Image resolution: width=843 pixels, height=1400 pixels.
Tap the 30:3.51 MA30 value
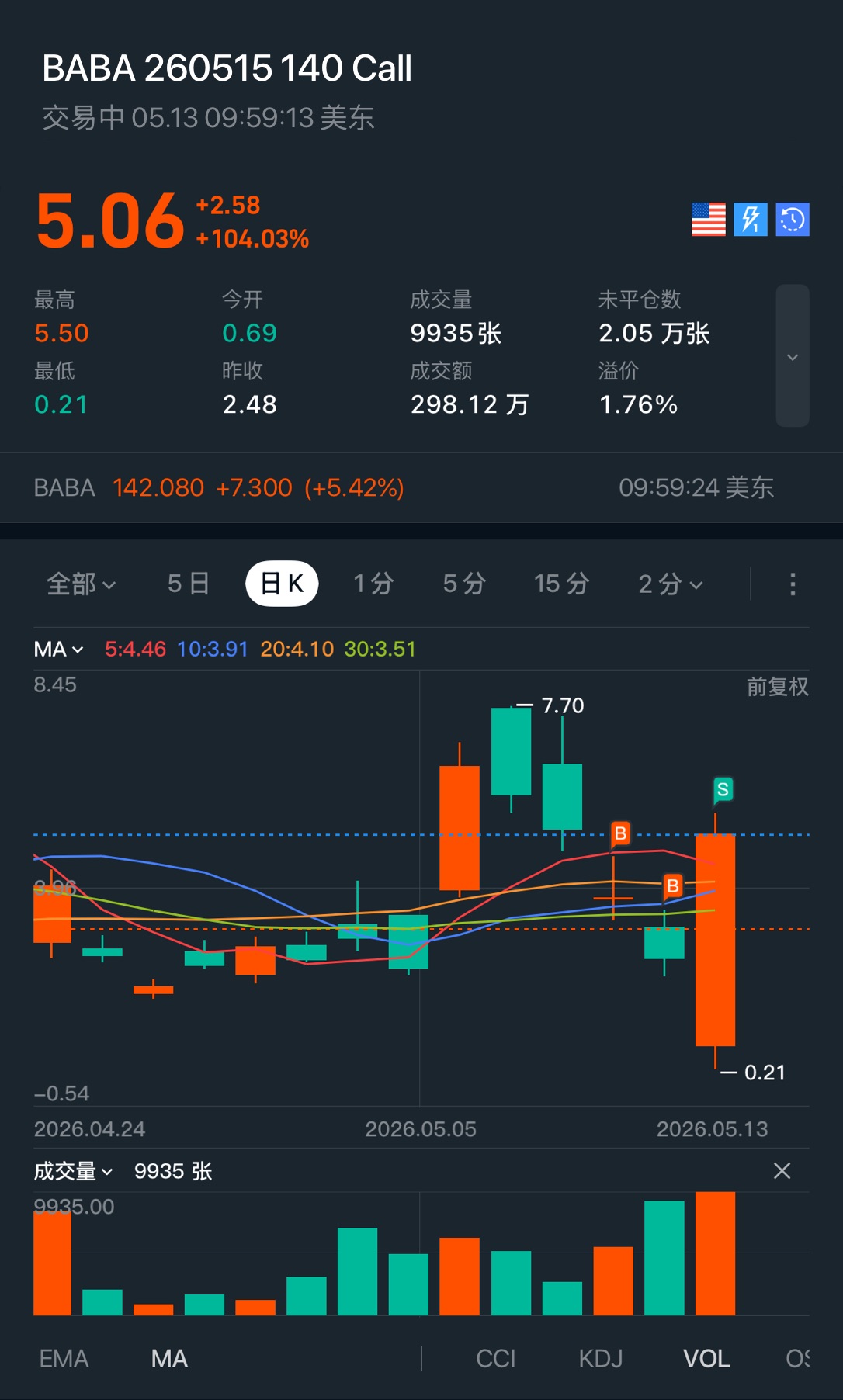click(x=380, y=649)
